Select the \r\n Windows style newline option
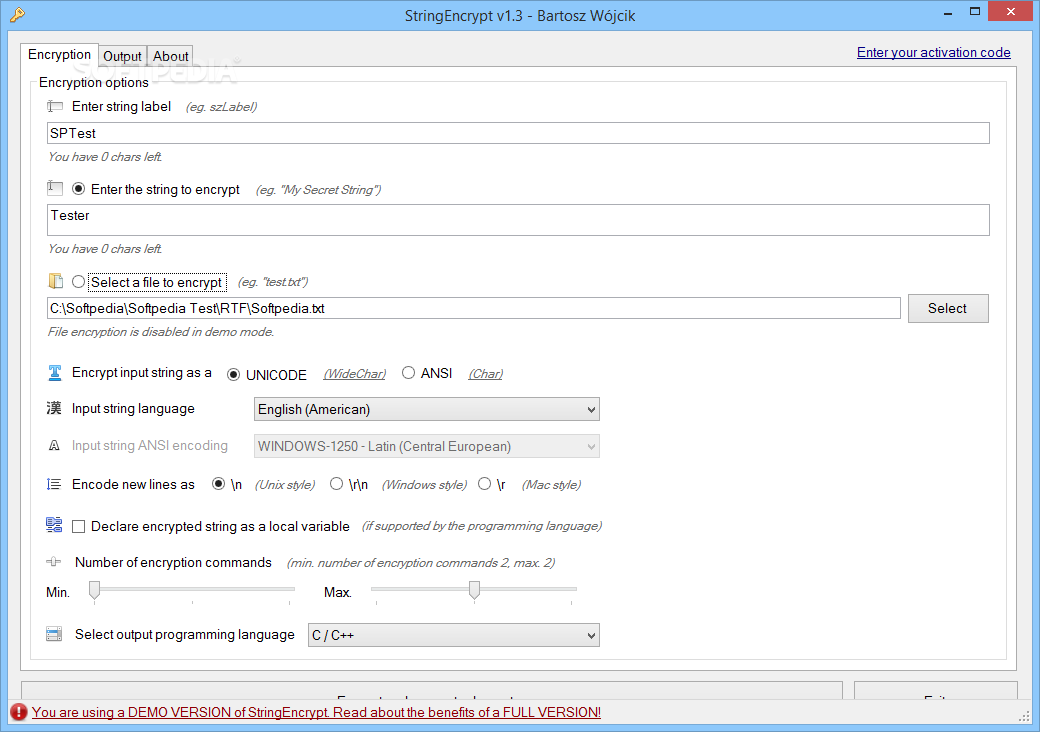This screenshot has height=732, width=1040. (x=336, y=484)
